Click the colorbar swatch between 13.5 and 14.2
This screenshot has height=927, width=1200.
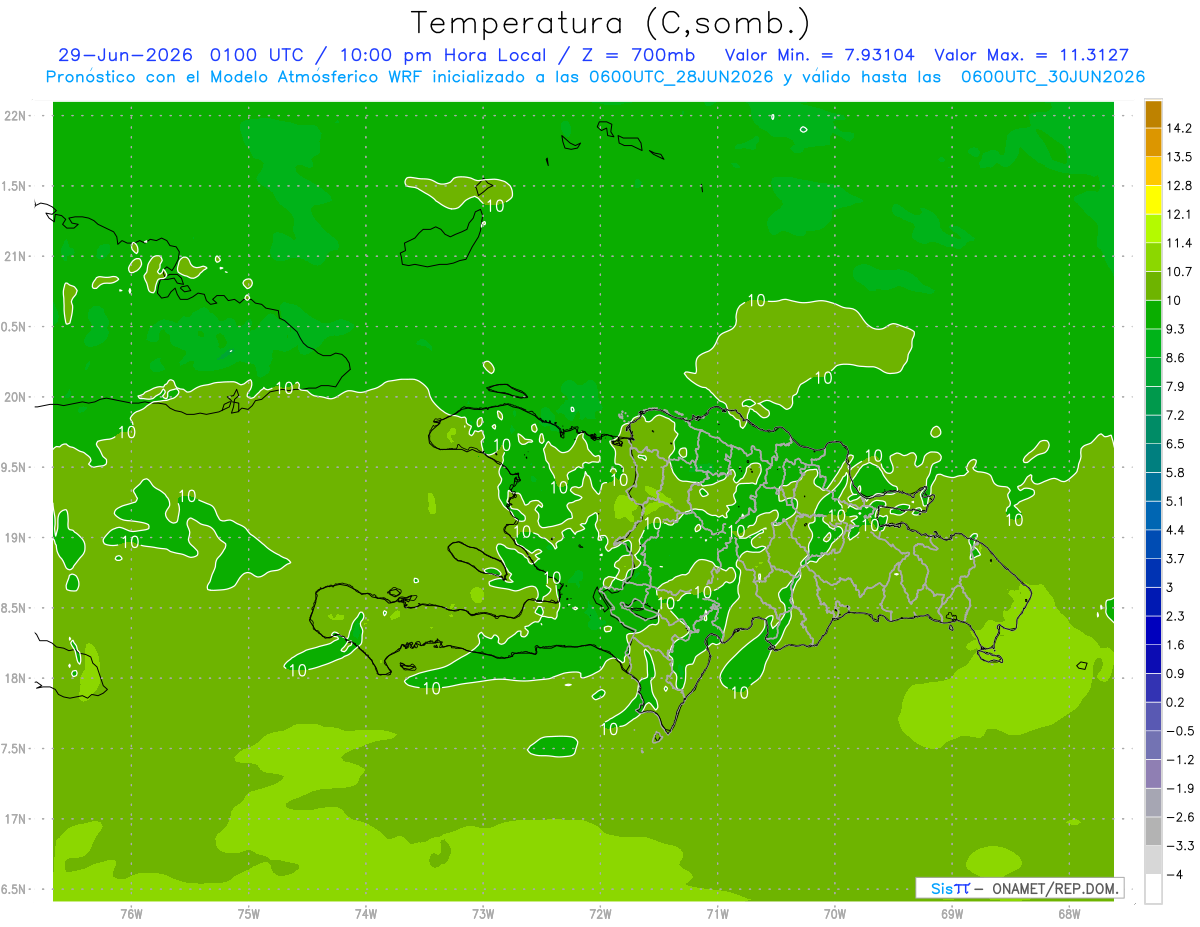(x=1153, y=143)
